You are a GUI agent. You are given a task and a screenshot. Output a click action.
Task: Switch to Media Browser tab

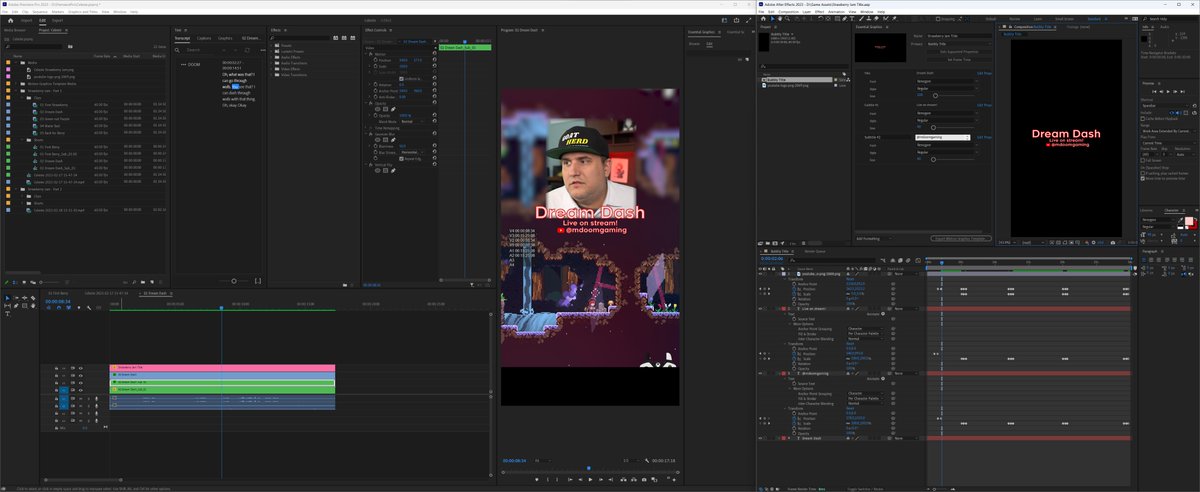click(x=15, y=30)
